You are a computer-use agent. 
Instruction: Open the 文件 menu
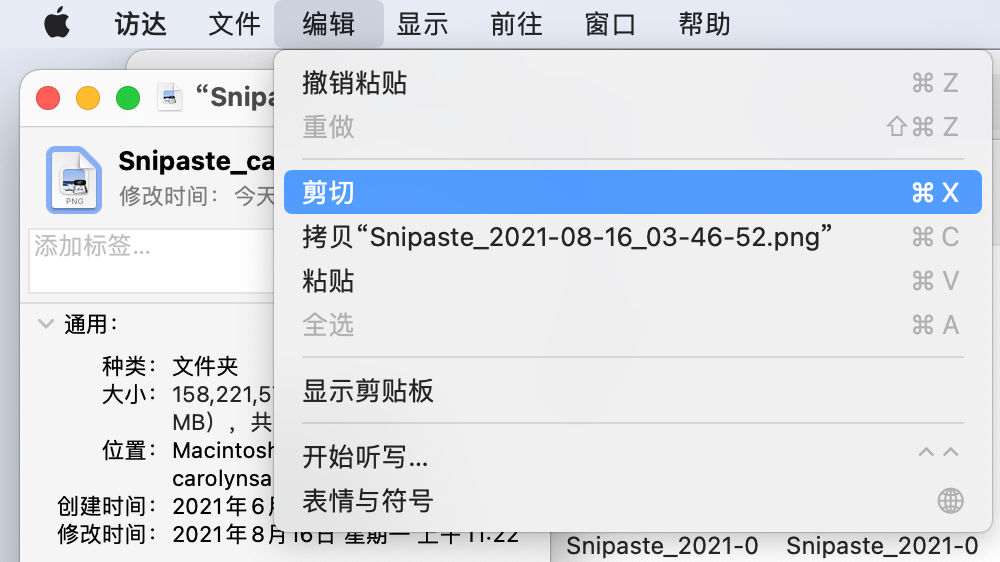coord(234,24)
